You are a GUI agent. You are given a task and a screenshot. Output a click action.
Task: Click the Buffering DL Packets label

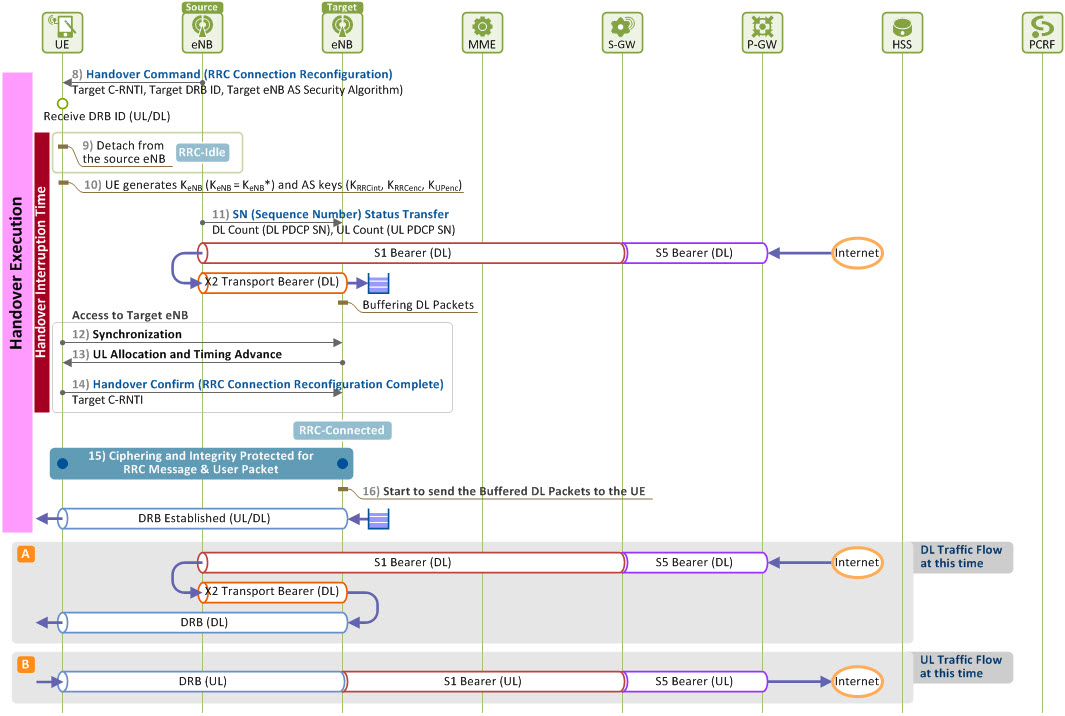(418, 305)
